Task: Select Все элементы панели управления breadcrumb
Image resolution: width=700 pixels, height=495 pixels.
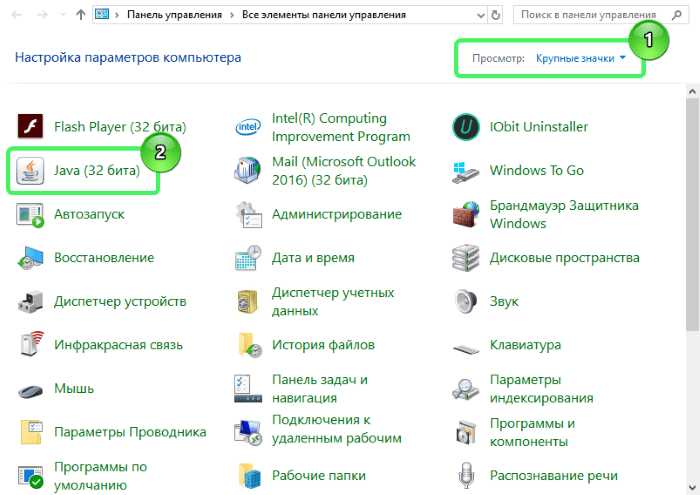Action: 324,15
